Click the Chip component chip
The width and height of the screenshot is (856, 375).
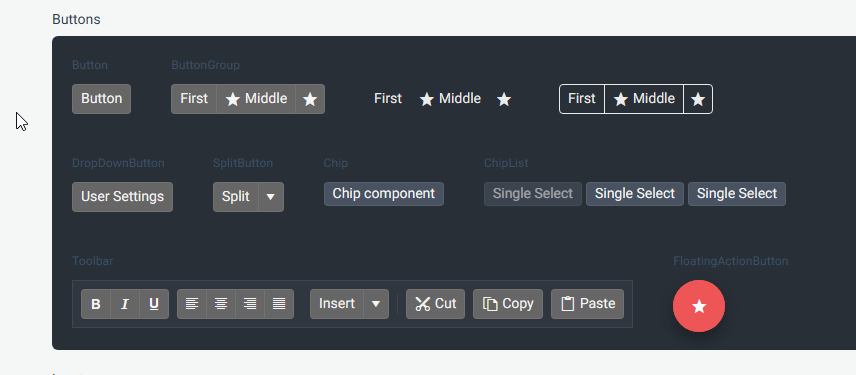384,194
